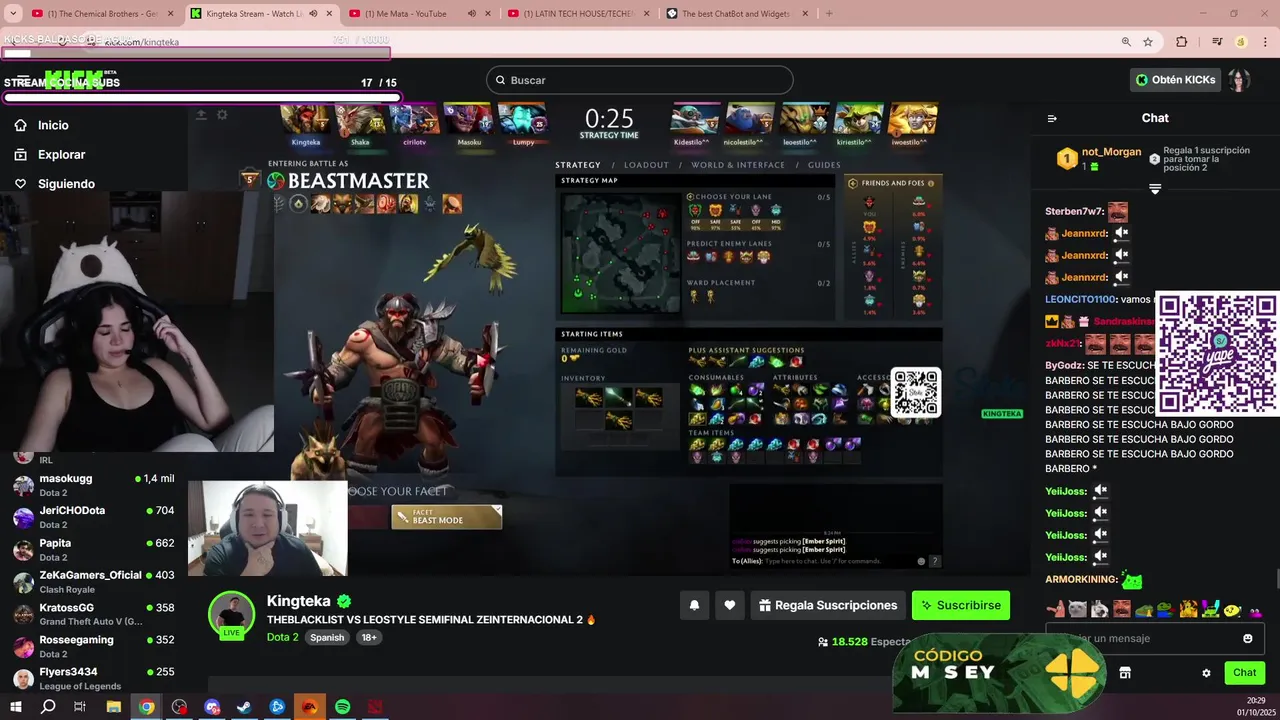Click the Spanish language tag
Image resolution: width=1280 pixels, height=720 pixels.
point(327,637)
